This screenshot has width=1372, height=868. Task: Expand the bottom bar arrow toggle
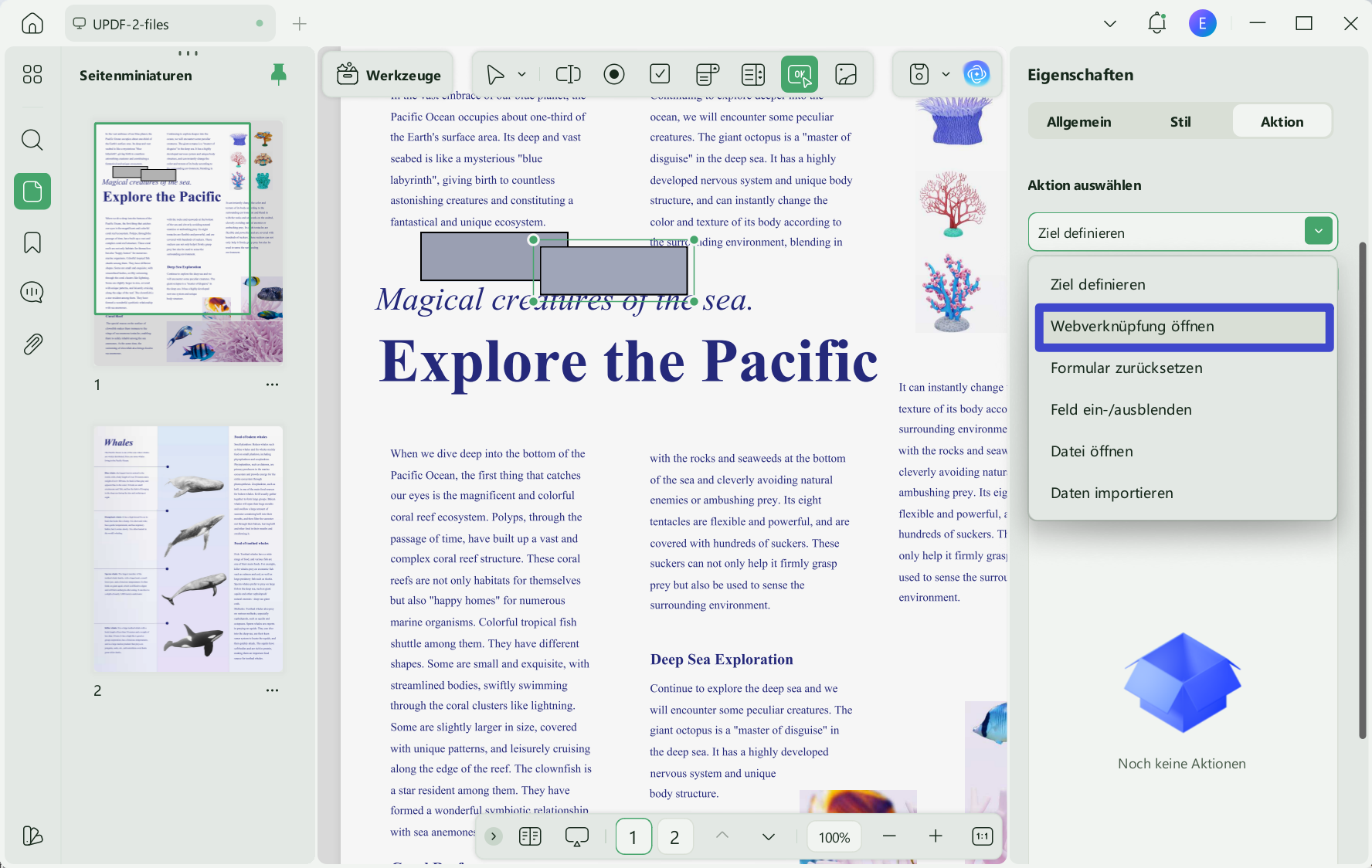494,836
